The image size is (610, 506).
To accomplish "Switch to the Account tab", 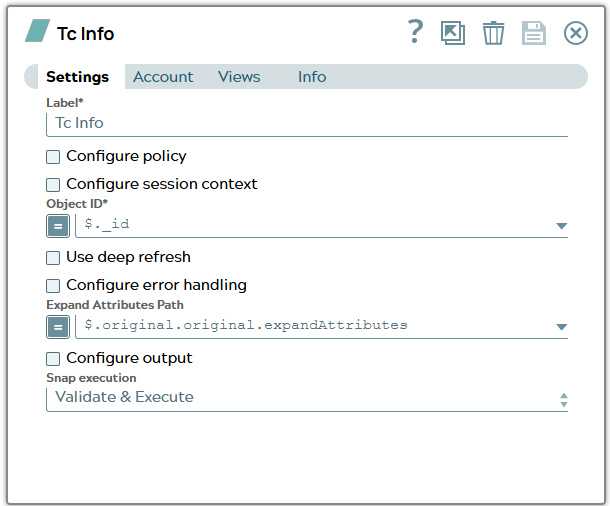I will point(163,77).
